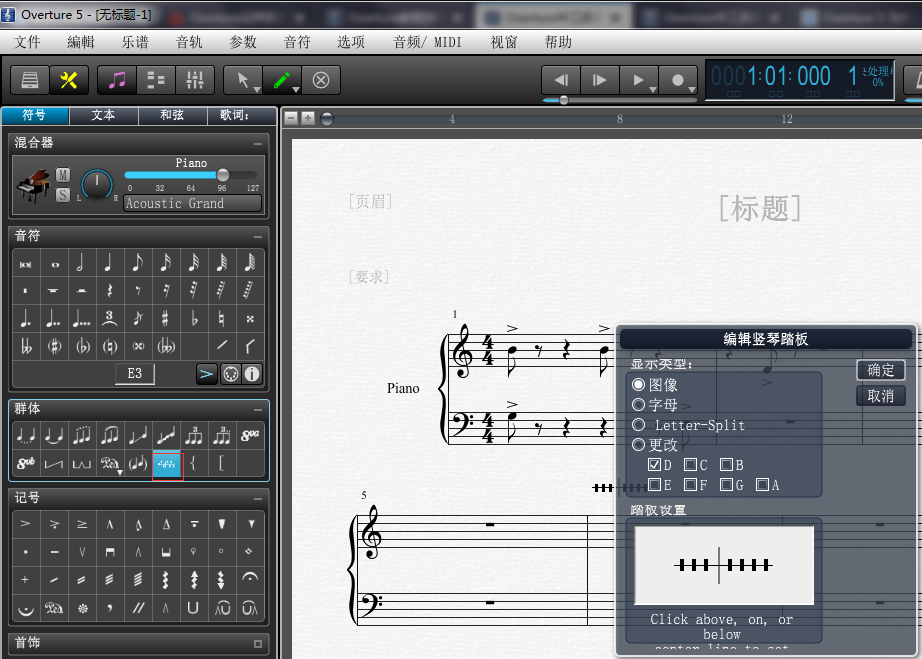Uncheck the D pedal checkbox
Viewport: 922px width, 659px height.
pos(654,465)
